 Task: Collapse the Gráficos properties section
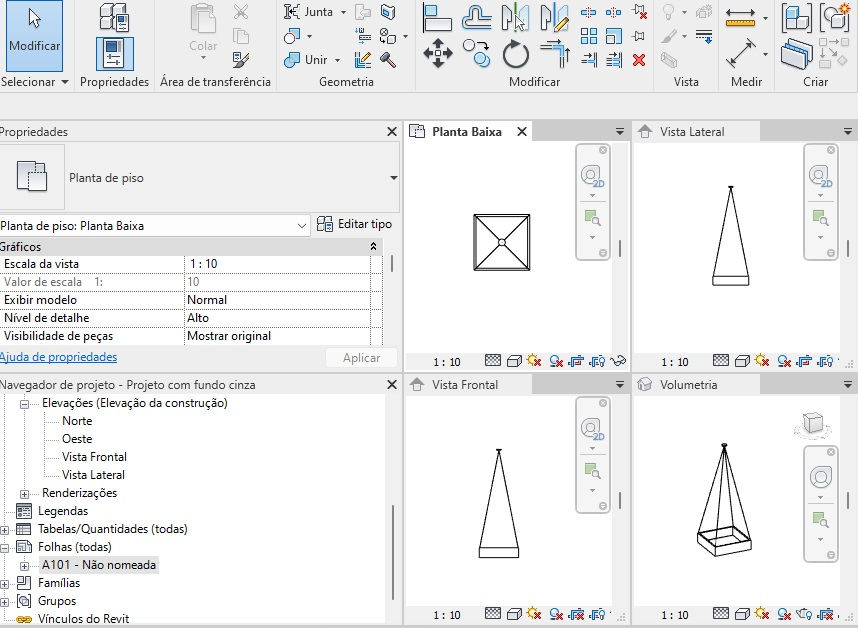(373, 247)
